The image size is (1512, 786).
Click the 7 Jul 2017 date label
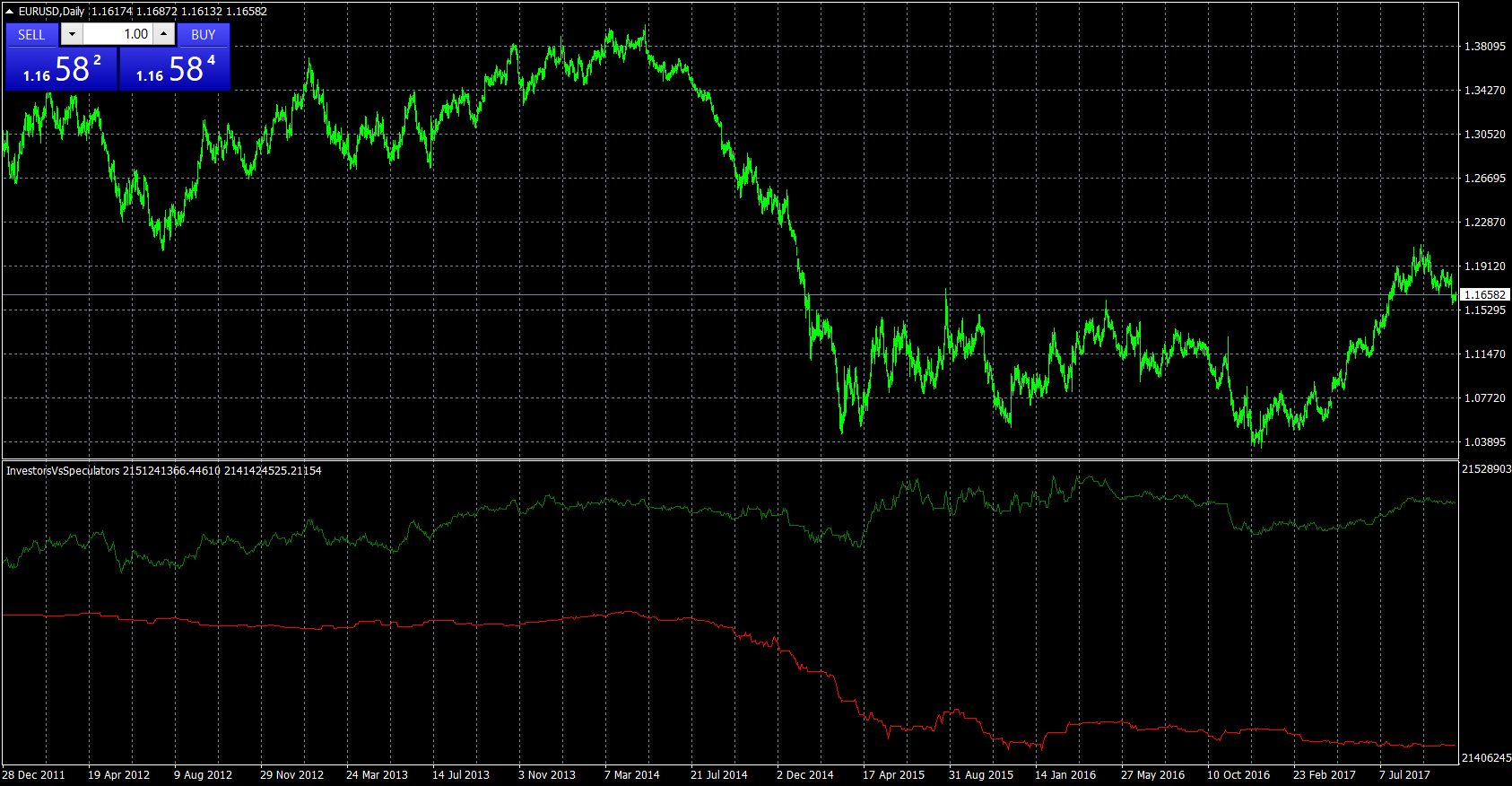[1404, 774]
